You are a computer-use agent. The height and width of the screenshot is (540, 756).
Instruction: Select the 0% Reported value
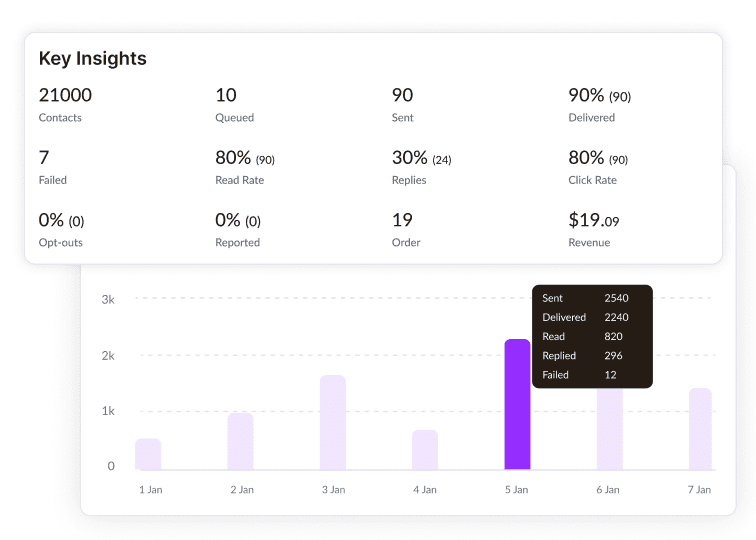(x=238, y=220)
